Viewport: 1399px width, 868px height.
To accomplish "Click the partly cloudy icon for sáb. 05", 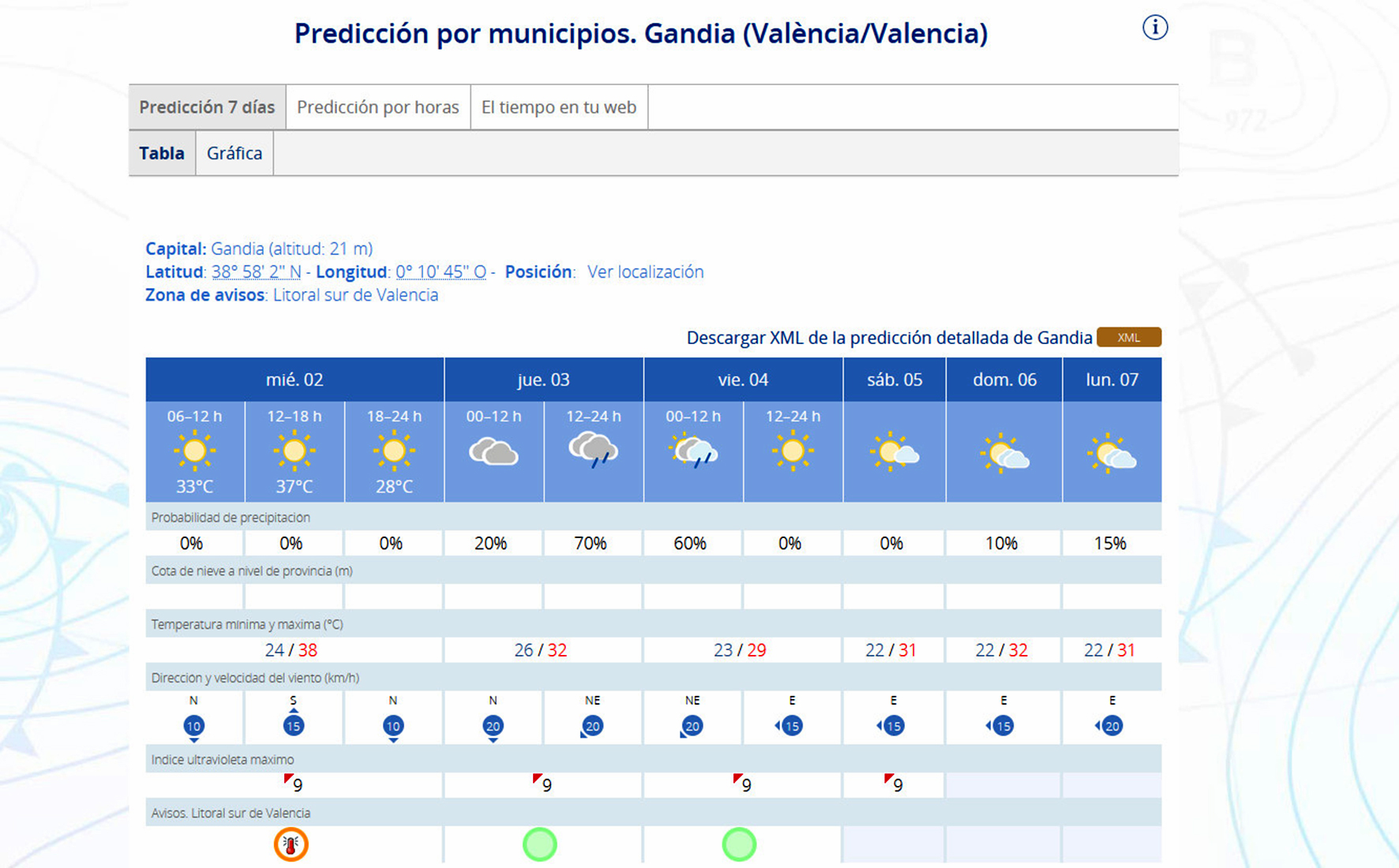I will click(x=894, y=452).
